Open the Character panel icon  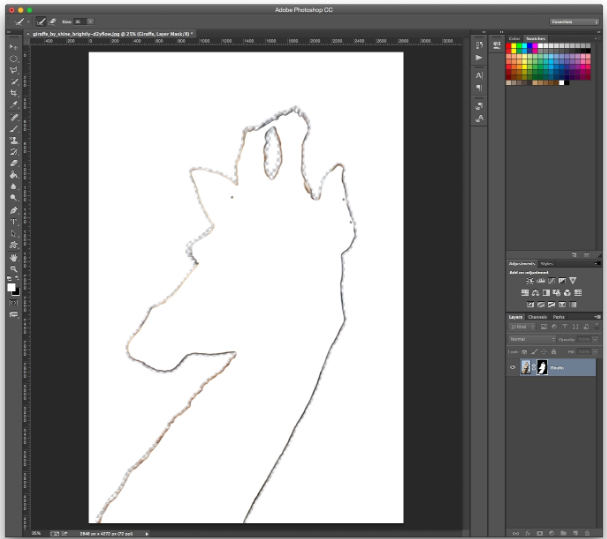click(x=479, y=76)
